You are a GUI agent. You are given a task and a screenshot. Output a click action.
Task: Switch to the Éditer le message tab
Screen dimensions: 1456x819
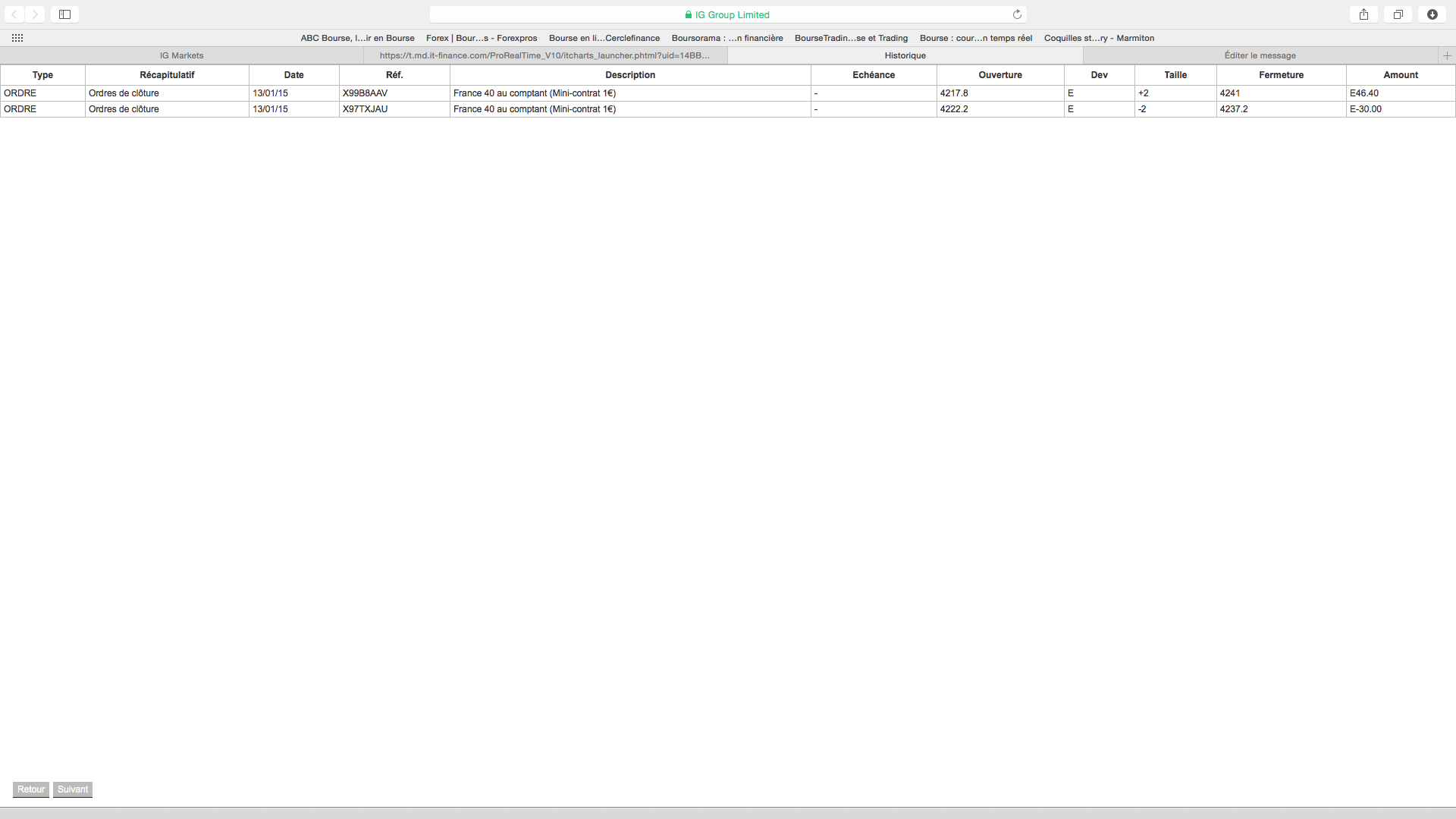pyautogui.click(x=1260, y=55)
